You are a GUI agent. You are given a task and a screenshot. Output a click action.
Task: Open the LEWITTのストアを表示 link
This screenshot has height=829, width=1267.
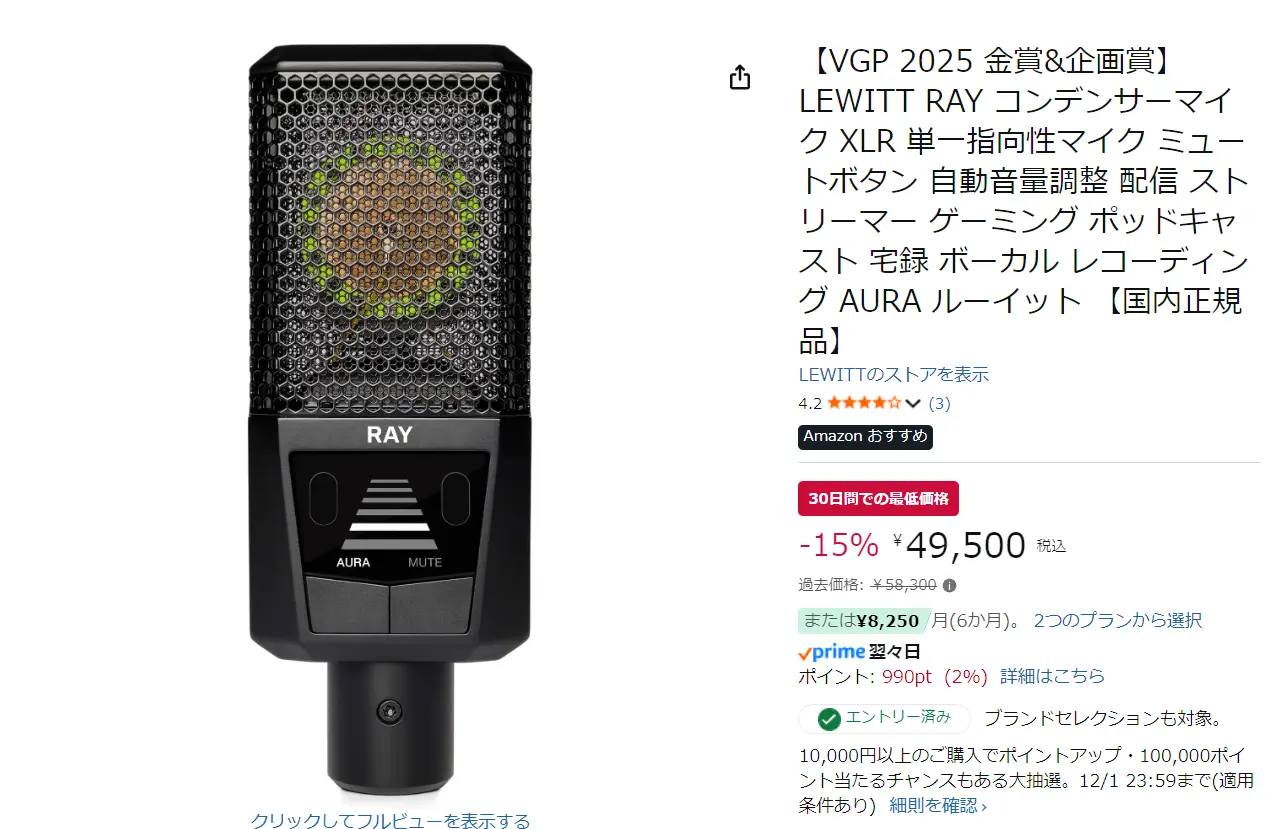coord(894,375)
